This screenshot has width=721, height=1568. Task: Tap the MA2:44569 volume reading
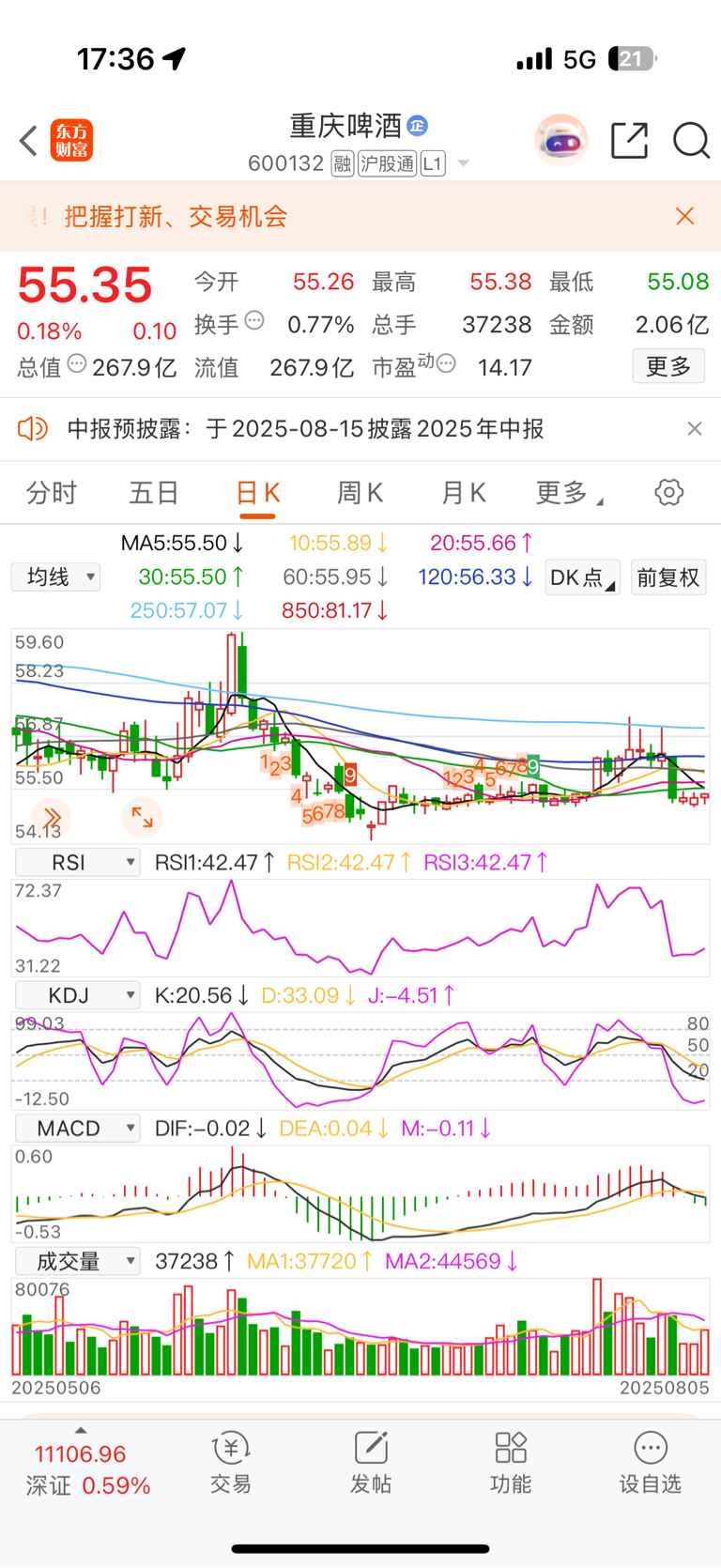(453, 1261)
